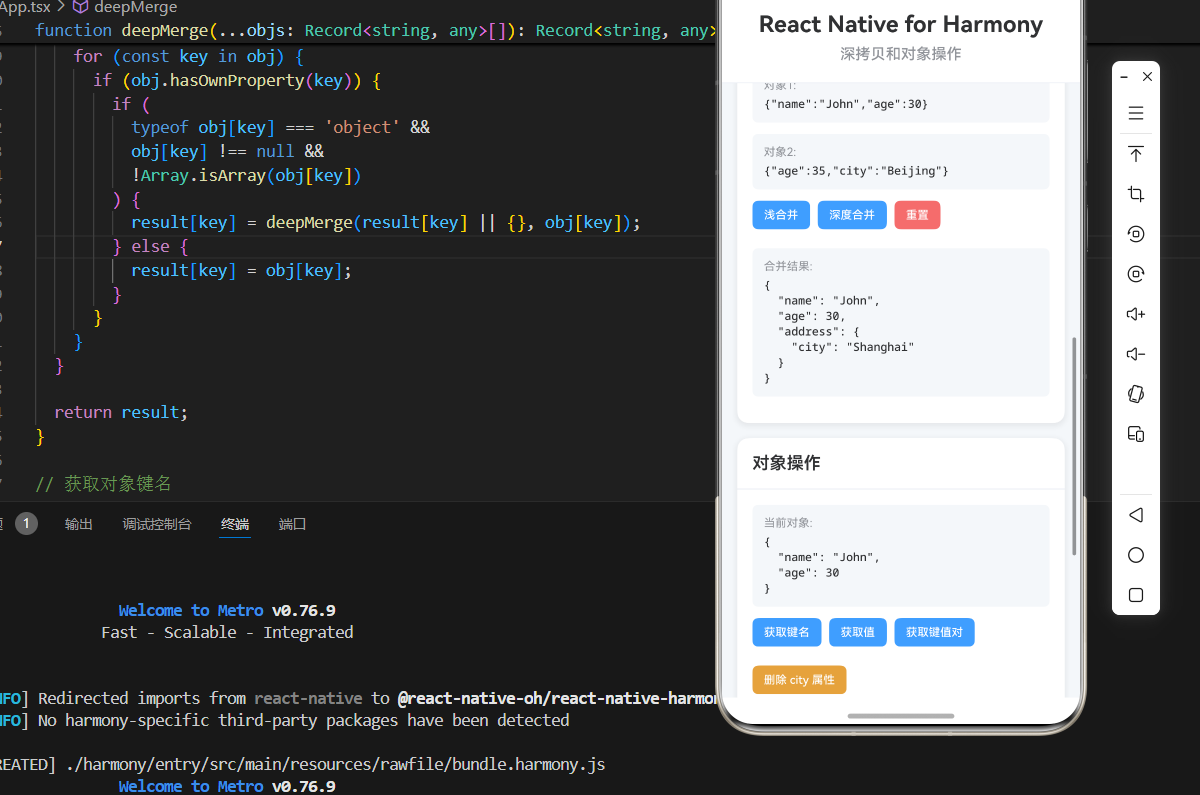Click the 'result[key] = obj[key];' code line
This screenshot has height=795, width=1200.
click(x=241, y=270)
